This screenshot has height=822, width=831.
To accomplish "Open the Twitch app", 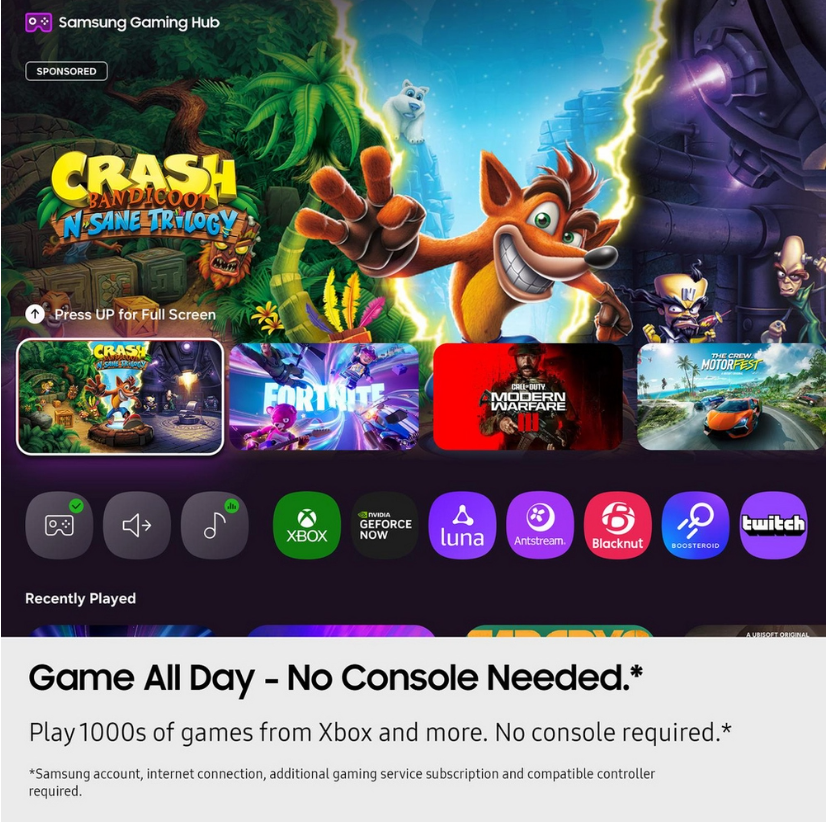I will [773, 525].
